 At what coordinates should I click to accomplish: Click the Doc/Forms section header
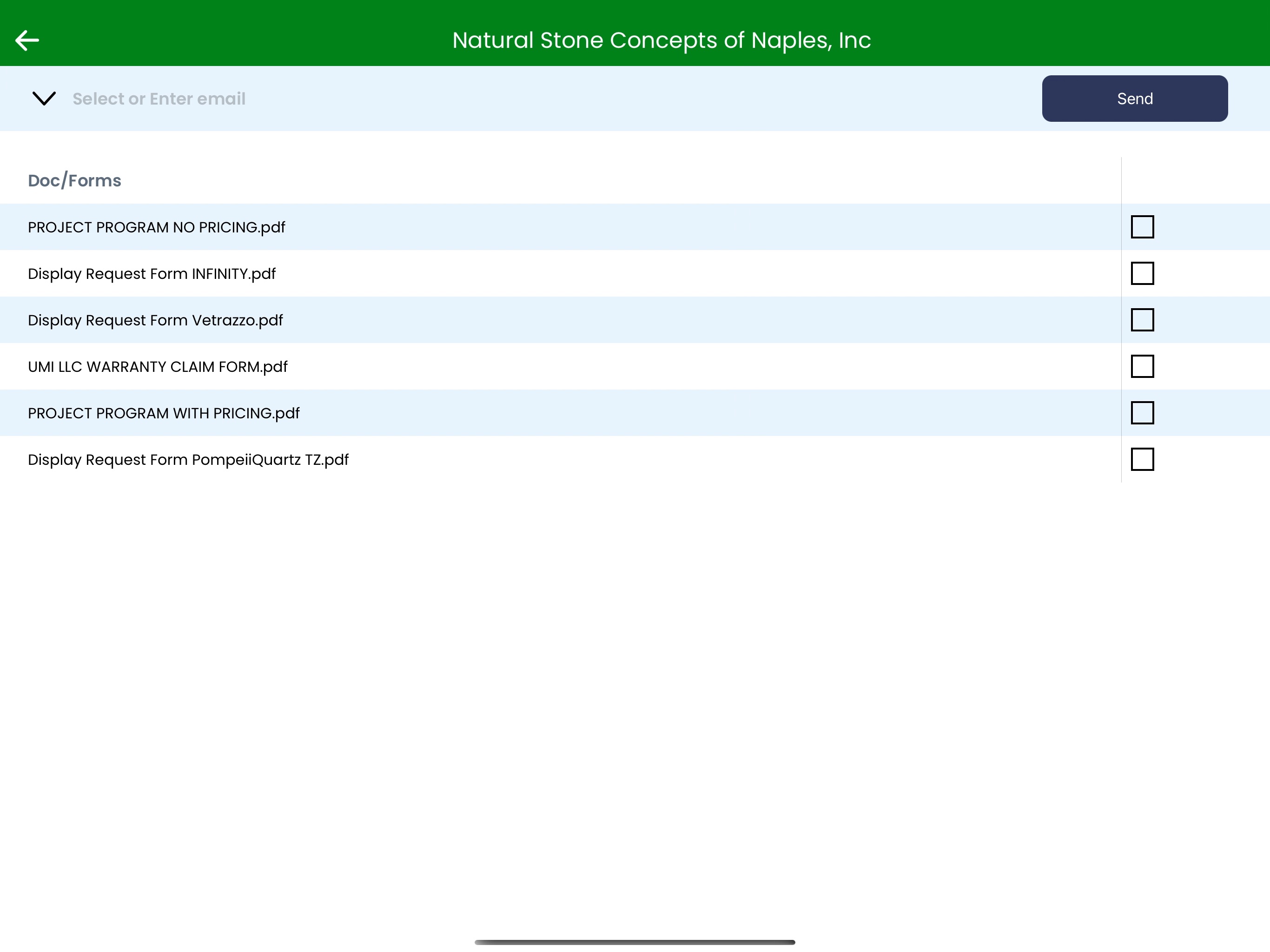[x=75, y=180]
